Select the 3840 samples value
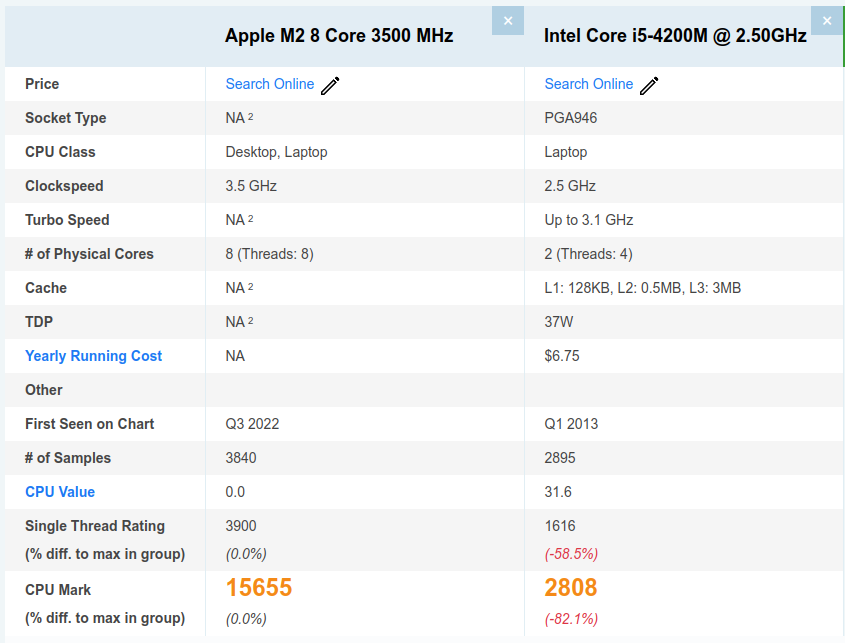The width and height of the screenshot is (845, 643). pos(241,458)
